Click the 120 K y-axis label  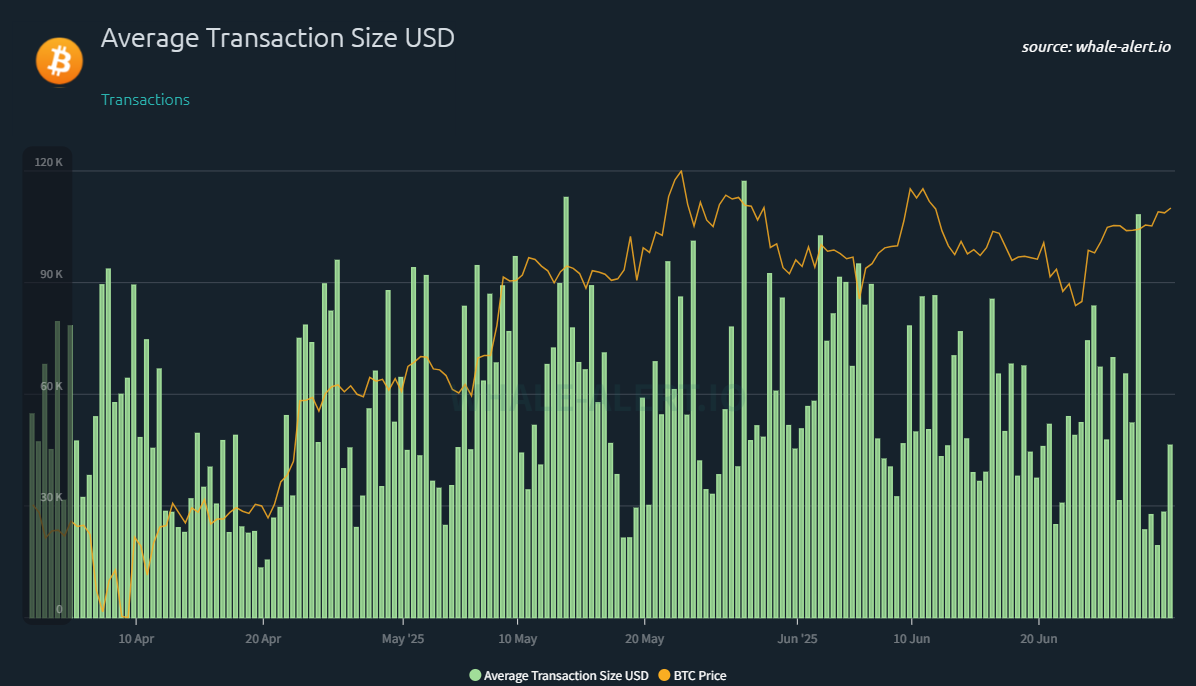point(47,162)
